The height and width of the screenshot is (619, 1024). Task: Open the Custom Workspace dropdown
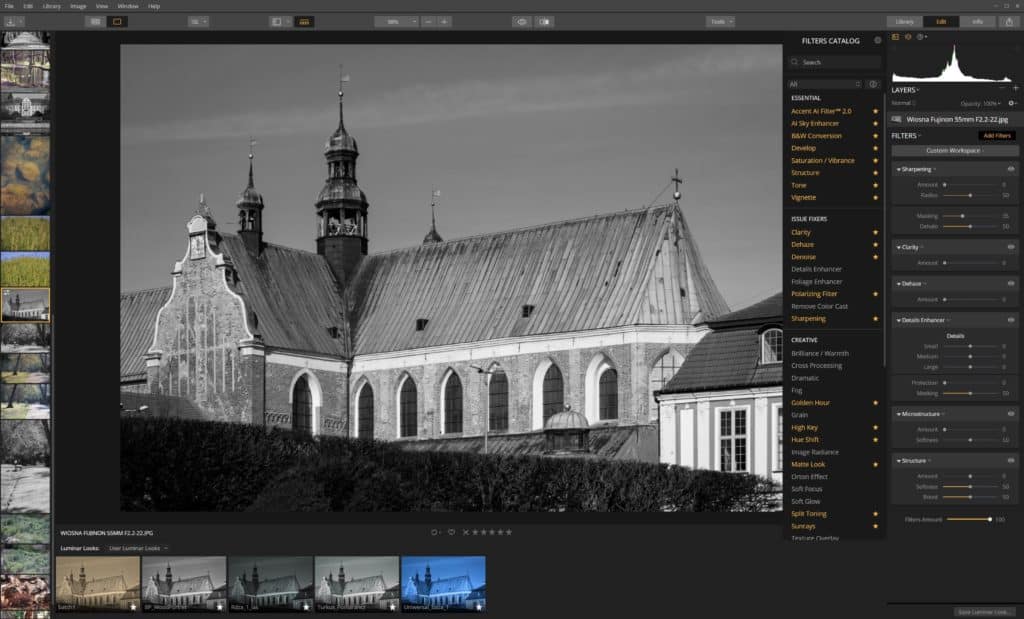[x=955, y=151]
